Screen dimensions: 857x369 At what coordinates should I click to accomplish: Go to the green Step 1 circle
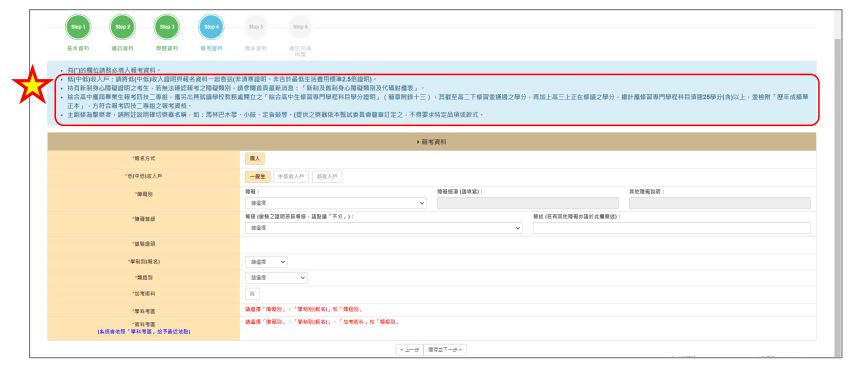click(78, 27)
